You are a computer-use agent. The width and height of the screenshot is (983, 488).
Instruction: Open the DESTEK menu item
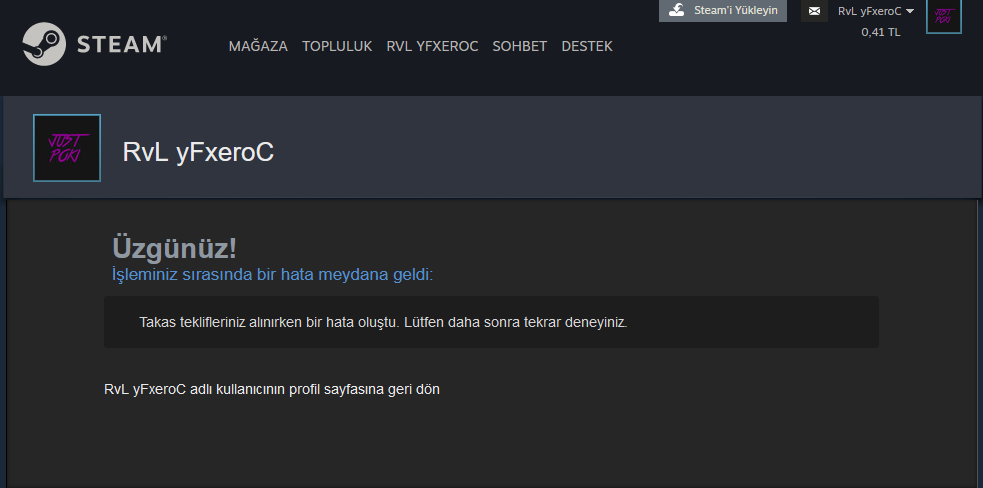587,46
